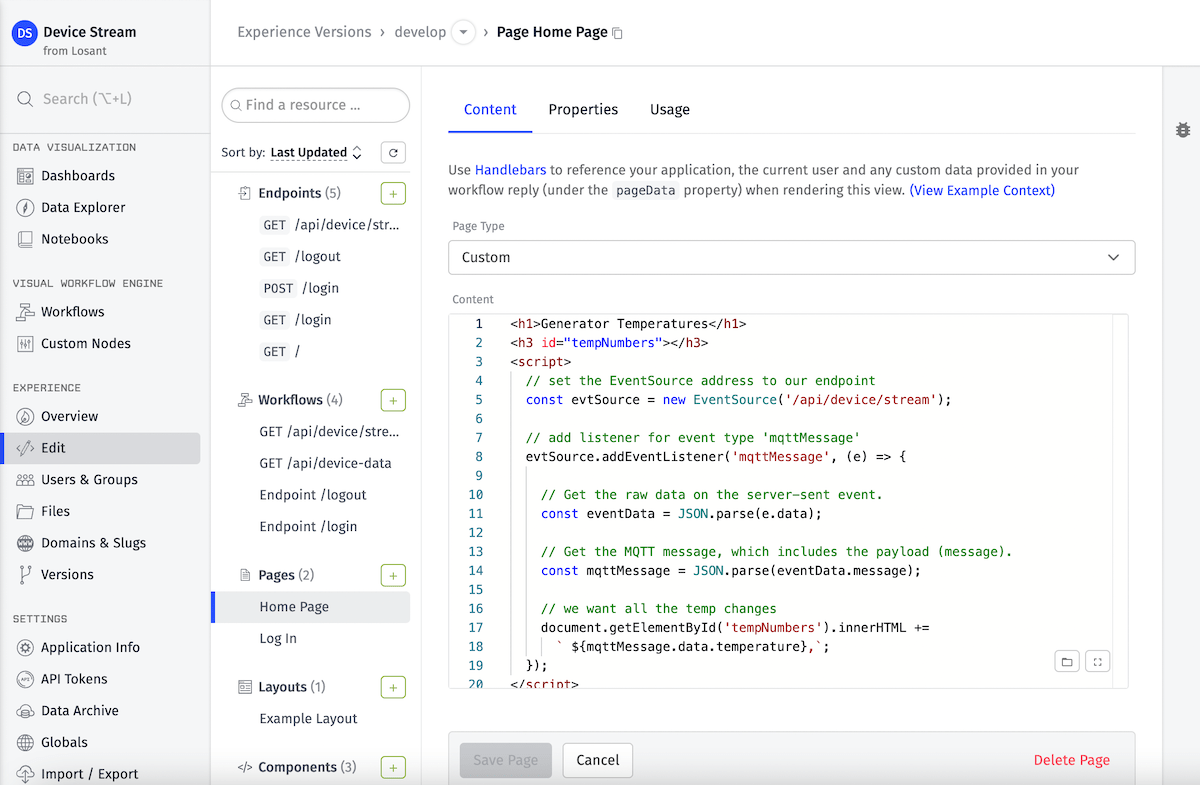Select POST /login endpoint
The height and width of the screenshot is (785, 1200).
pos(300,289)
